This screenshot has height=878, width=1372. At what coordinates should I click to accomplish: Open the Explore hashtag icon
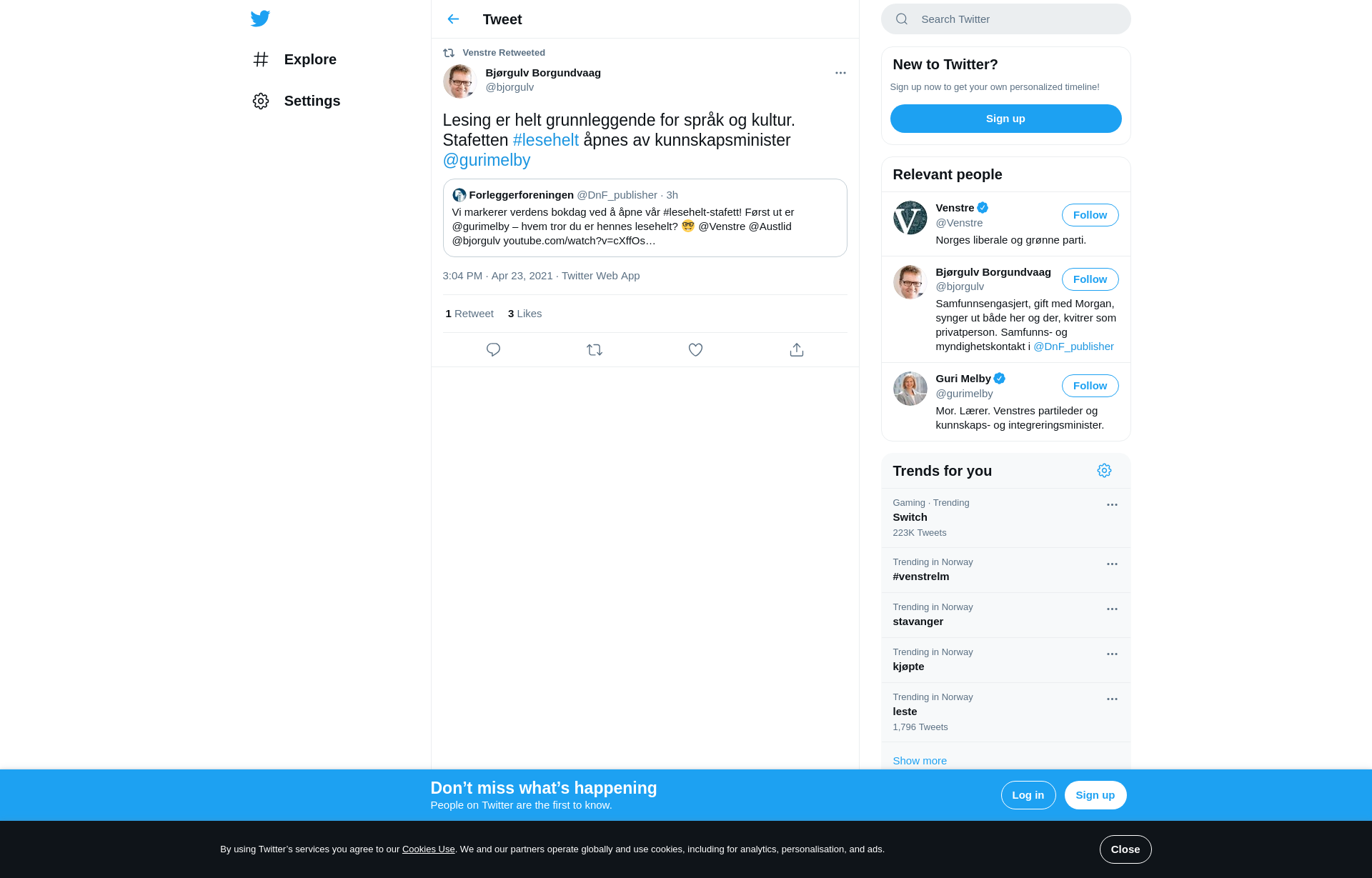pyautogui.click(x=261, y=59)
